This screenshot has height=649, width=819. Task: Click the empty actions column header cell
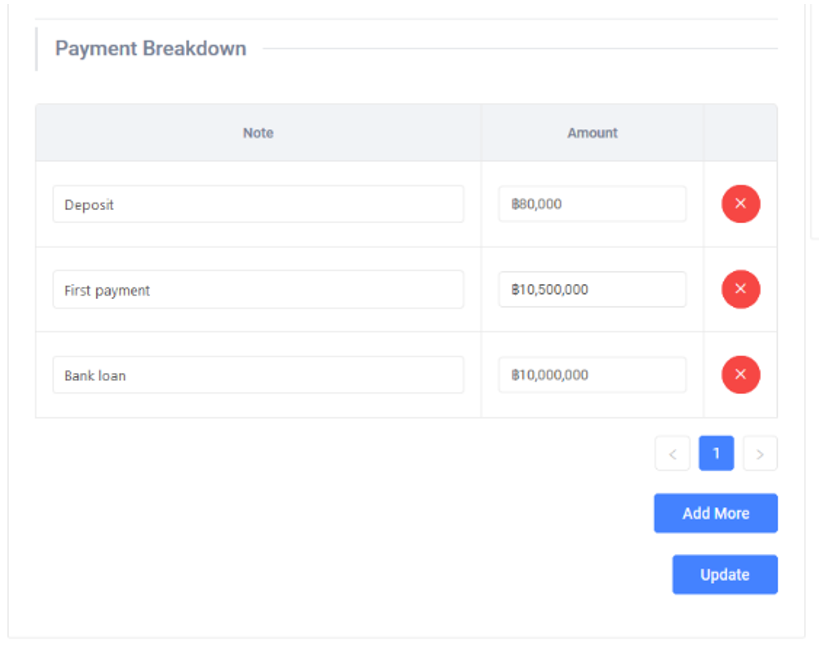[x=740, y=133]
